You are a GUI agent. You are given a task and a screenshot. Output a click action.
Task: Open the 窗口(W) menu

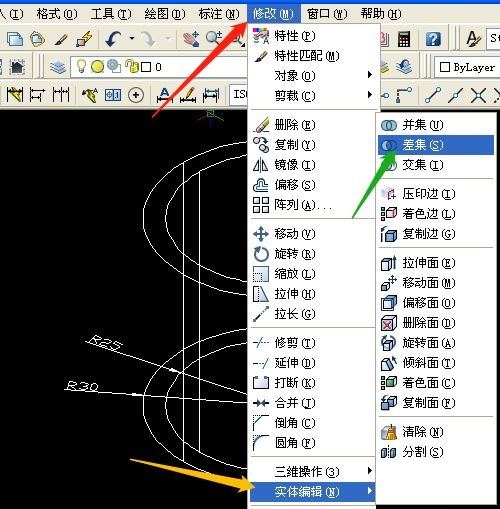pos(327,14)
